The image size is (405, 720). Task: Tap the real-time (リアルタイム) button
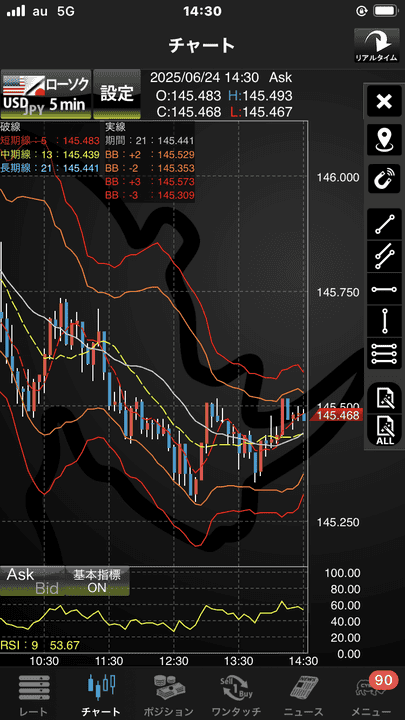379,45
